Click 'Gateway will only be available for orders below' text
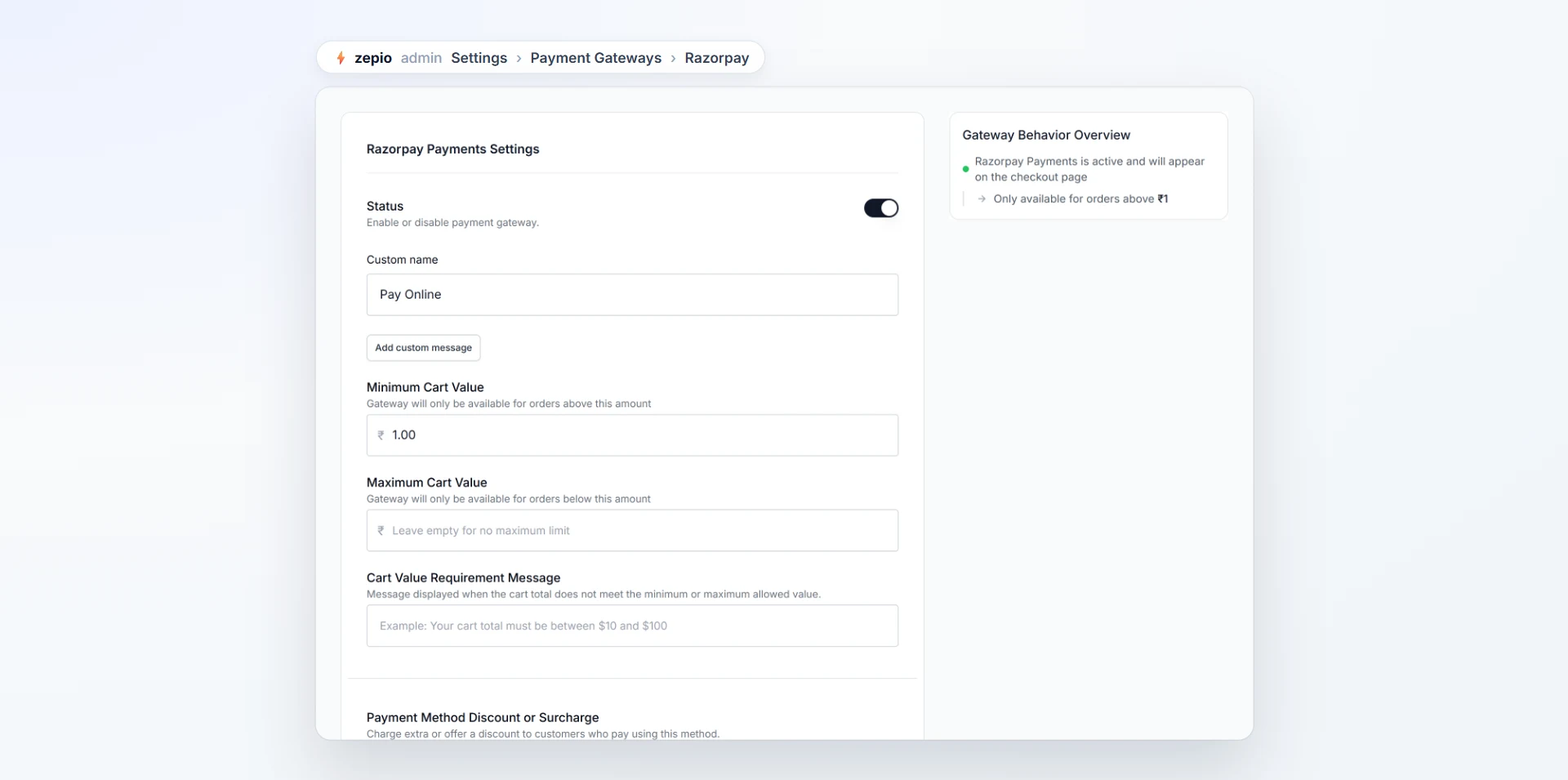1568x780 pixels. tap(509, 499)
